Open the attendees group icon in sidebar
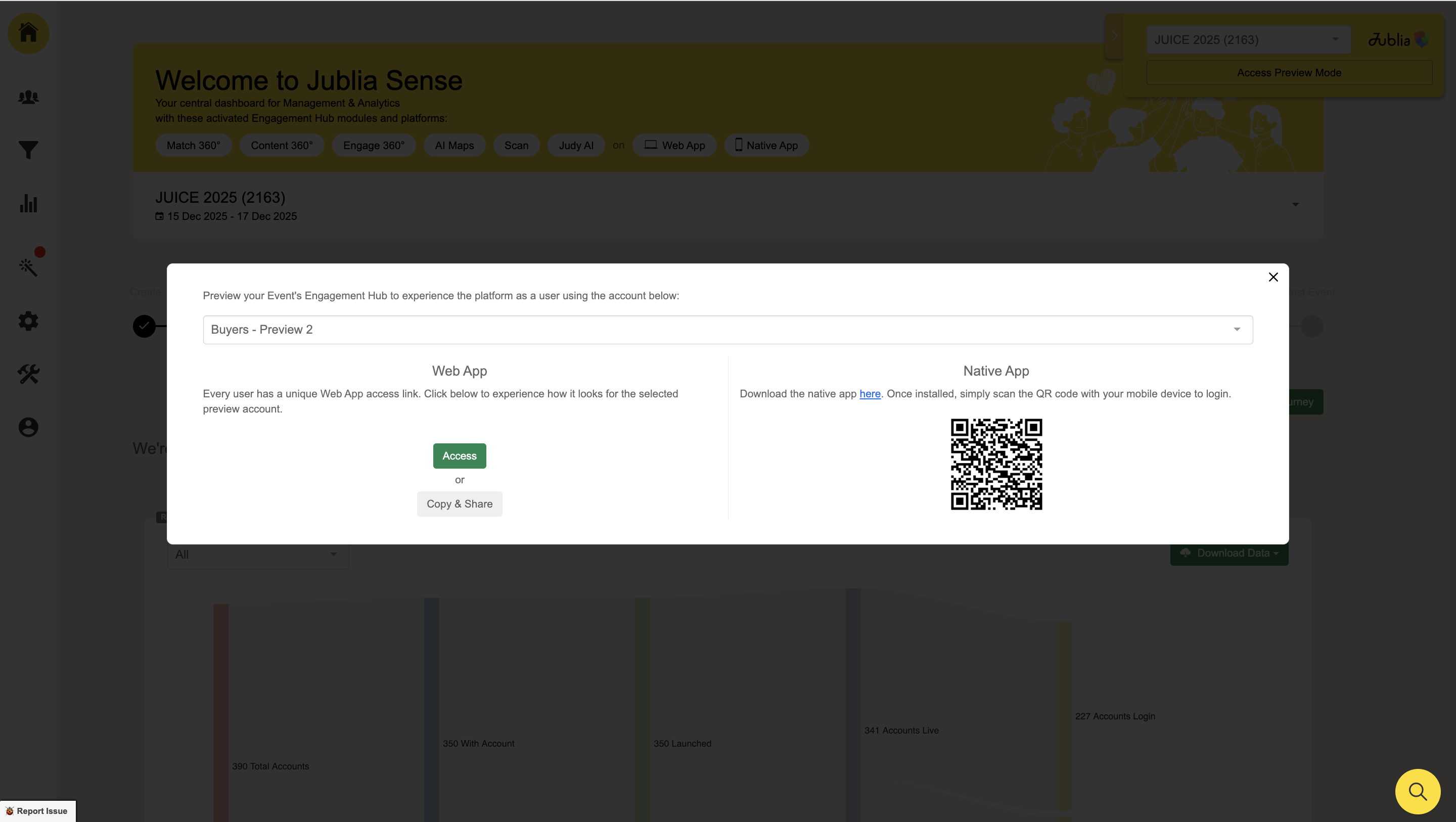Image resolution: width=1456 pixels, height=822 pixels. click(x=28, y=97)
